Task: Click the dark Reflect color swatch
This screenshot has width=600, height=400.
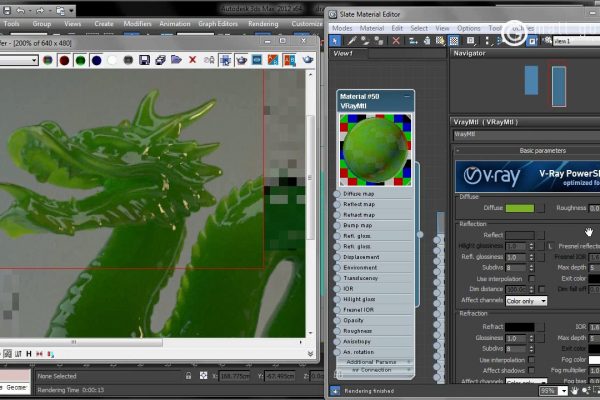Action: [x=520, y=235]
